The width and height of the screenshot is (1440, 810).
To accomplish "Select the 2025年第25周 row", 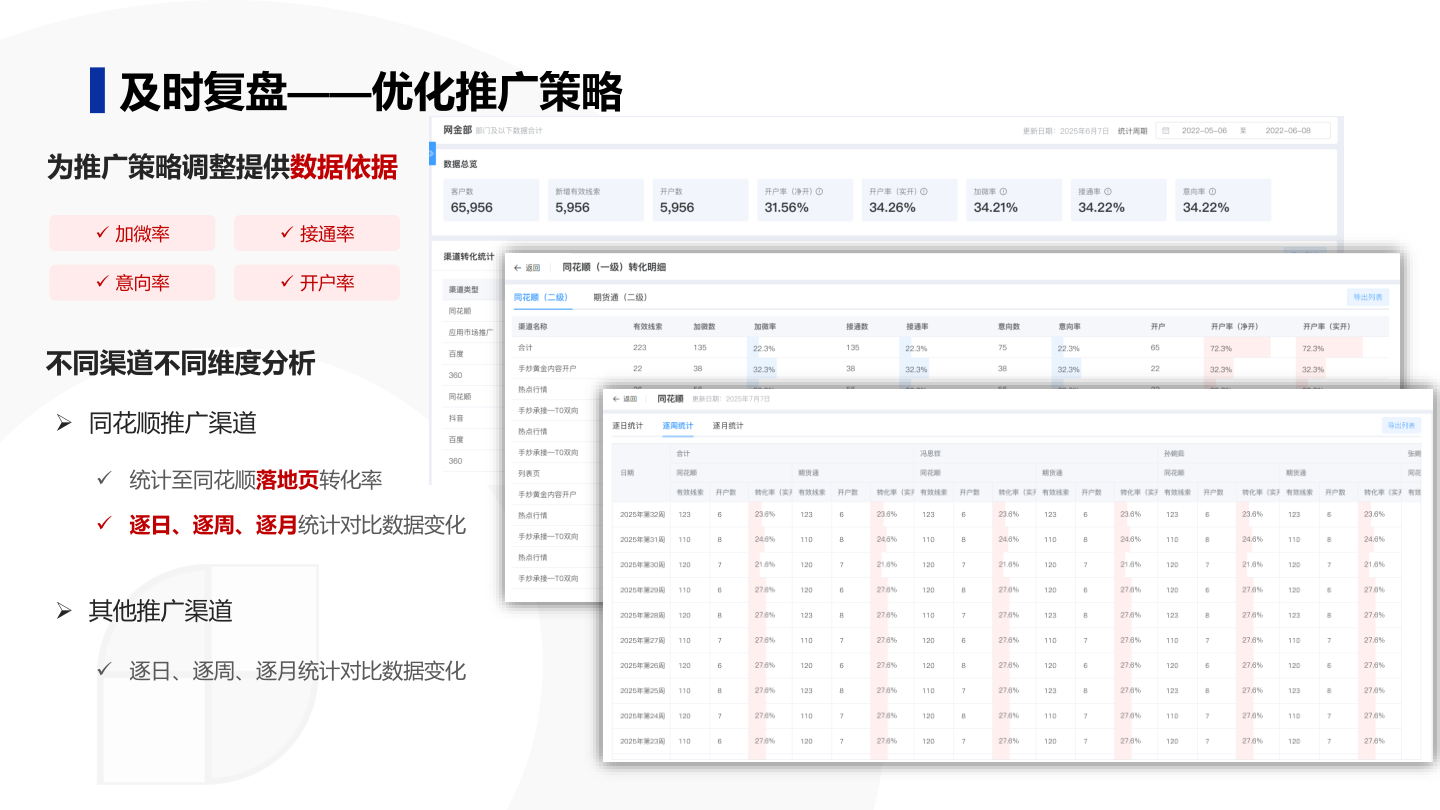I will tap(1014, 690).
